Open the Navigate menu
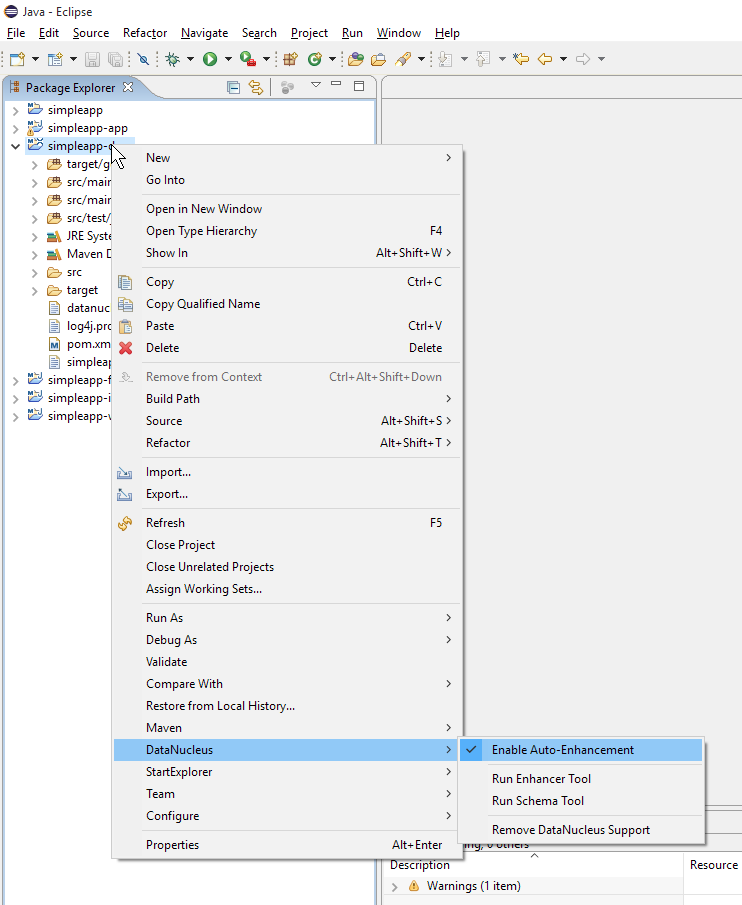Screen dimensions: 742x905 (x=204, y=33)
